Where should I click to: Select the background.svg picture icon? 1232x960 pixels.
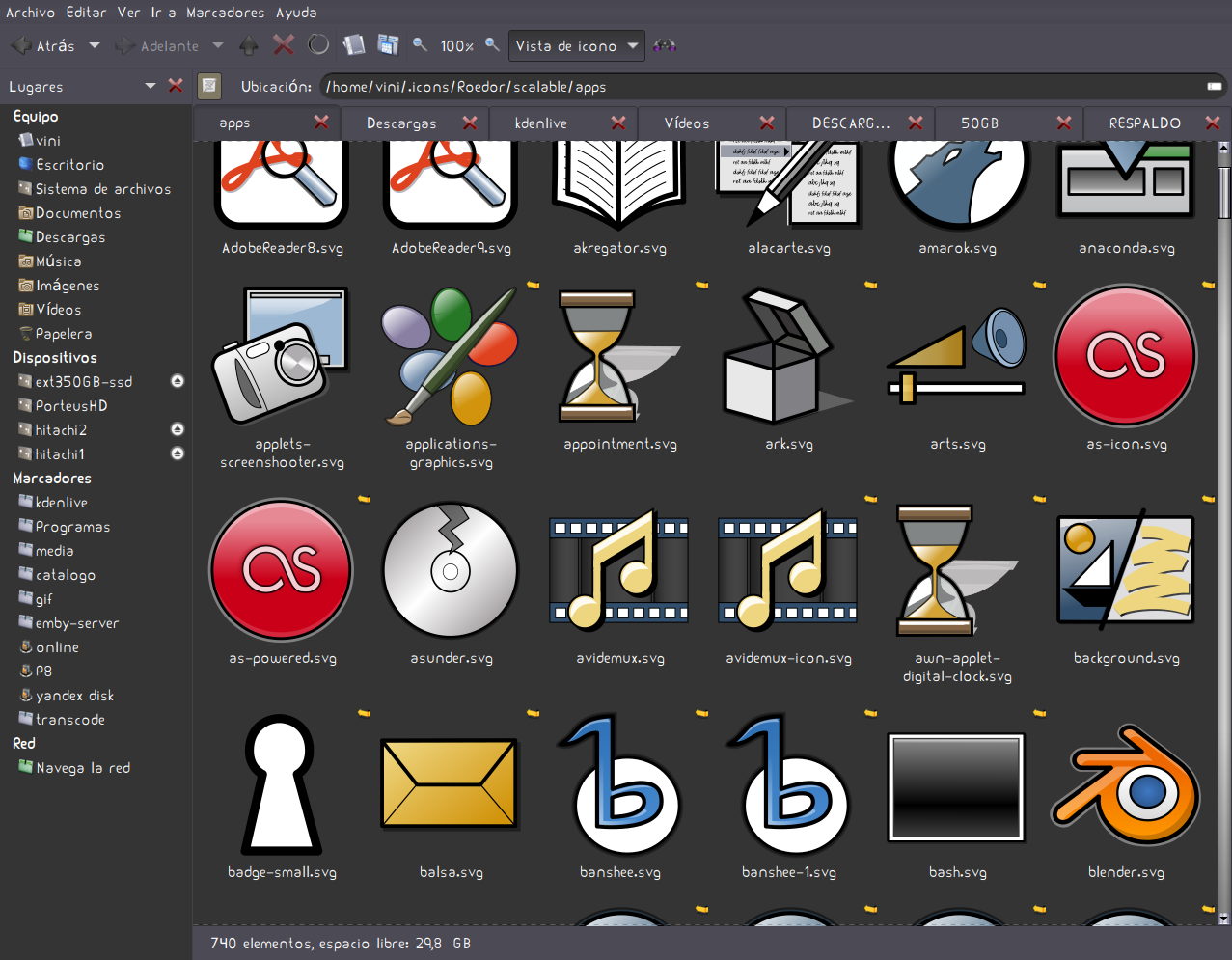(1126, 571)
